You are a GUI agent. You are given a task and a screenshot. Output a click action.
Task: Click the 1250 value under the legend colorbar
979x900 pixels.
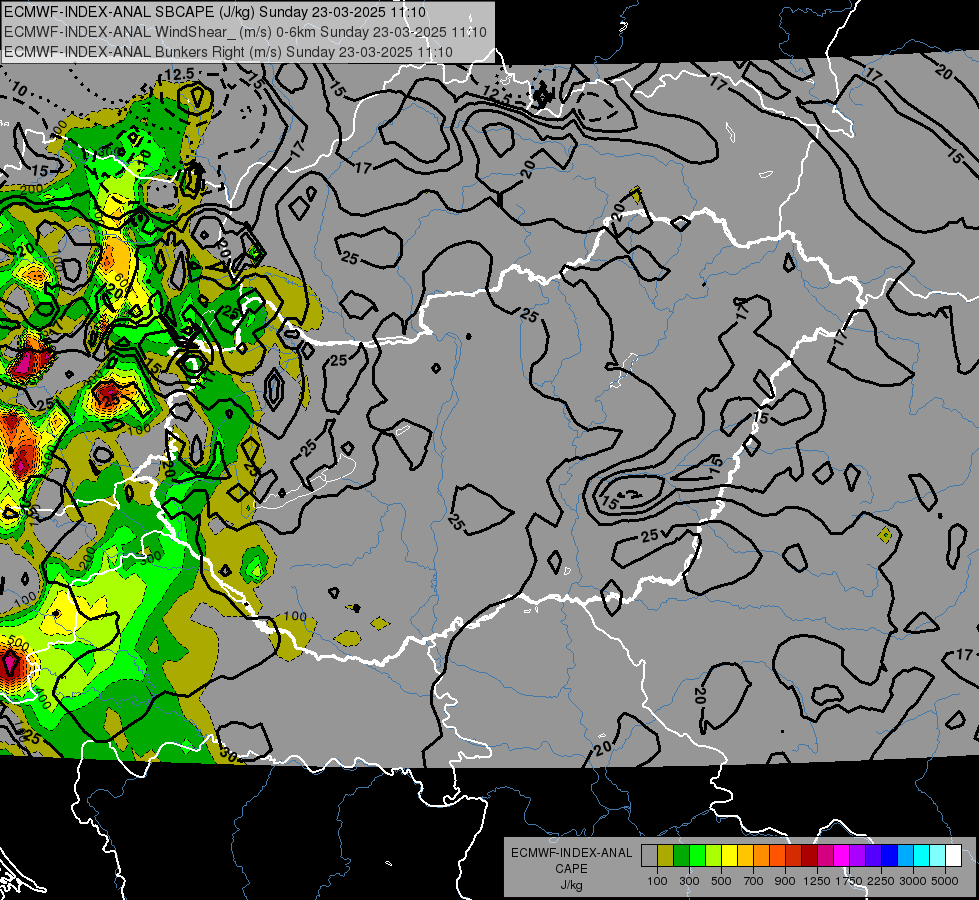(x=817, y=881)
